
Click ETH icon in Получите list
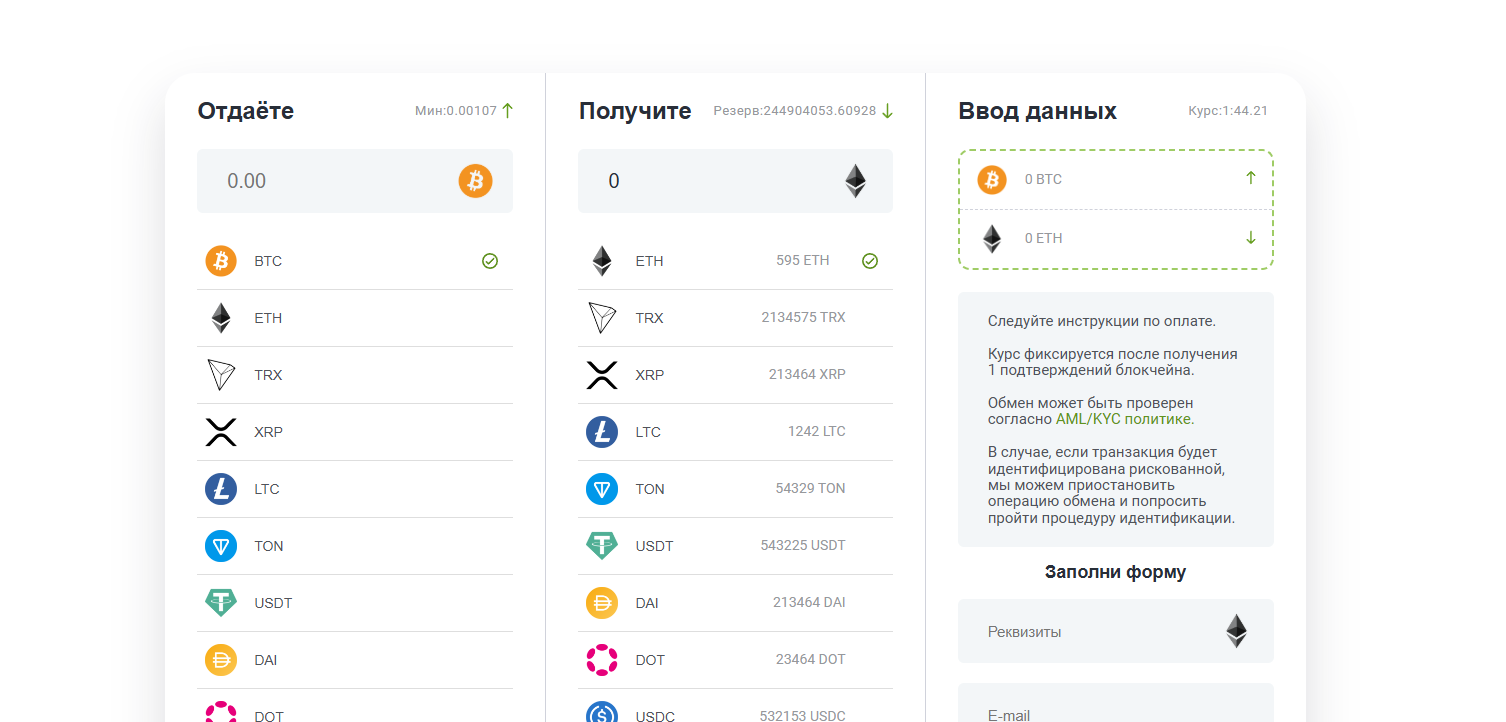pos(602,261)
